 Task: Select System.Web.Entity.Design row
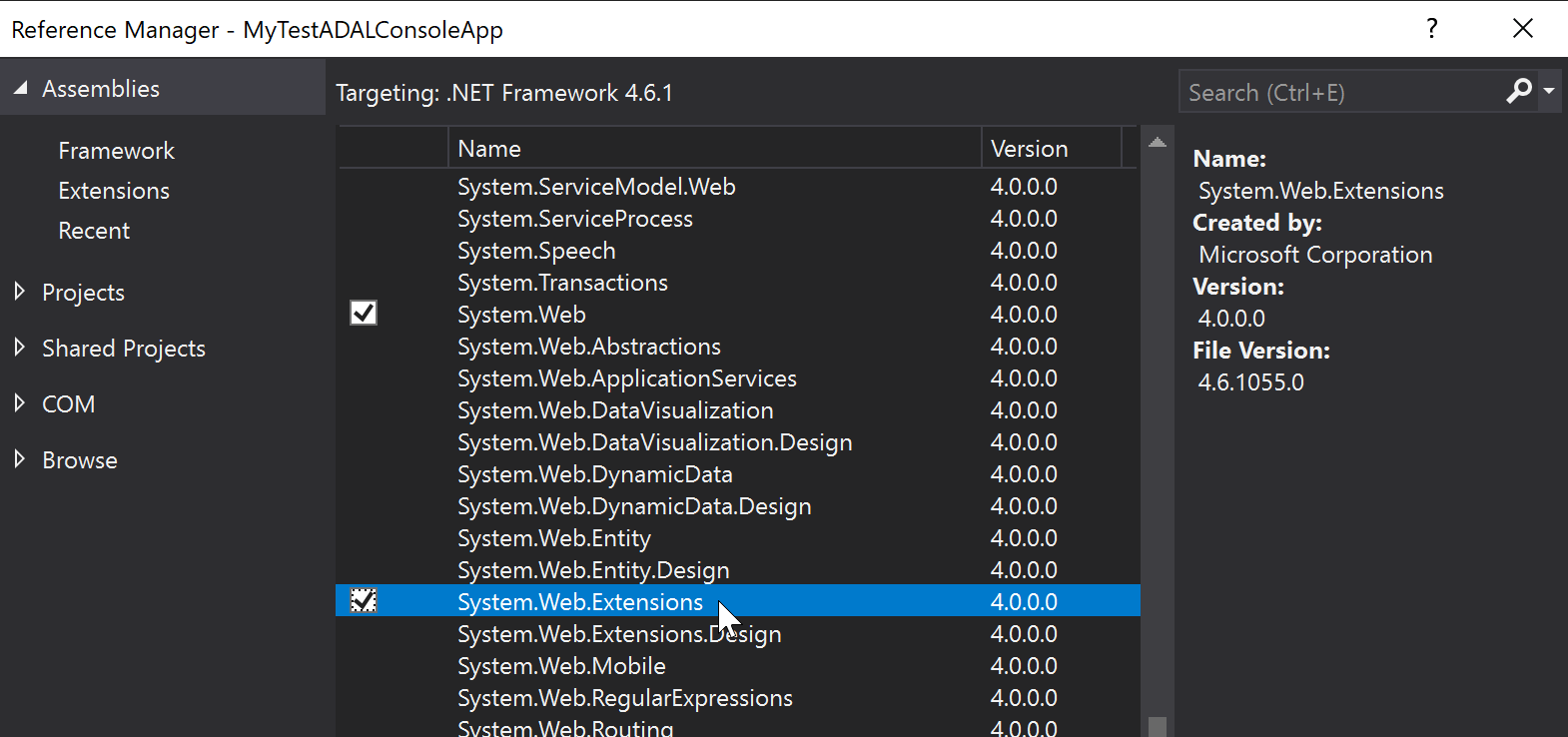[x=737, y=570]
